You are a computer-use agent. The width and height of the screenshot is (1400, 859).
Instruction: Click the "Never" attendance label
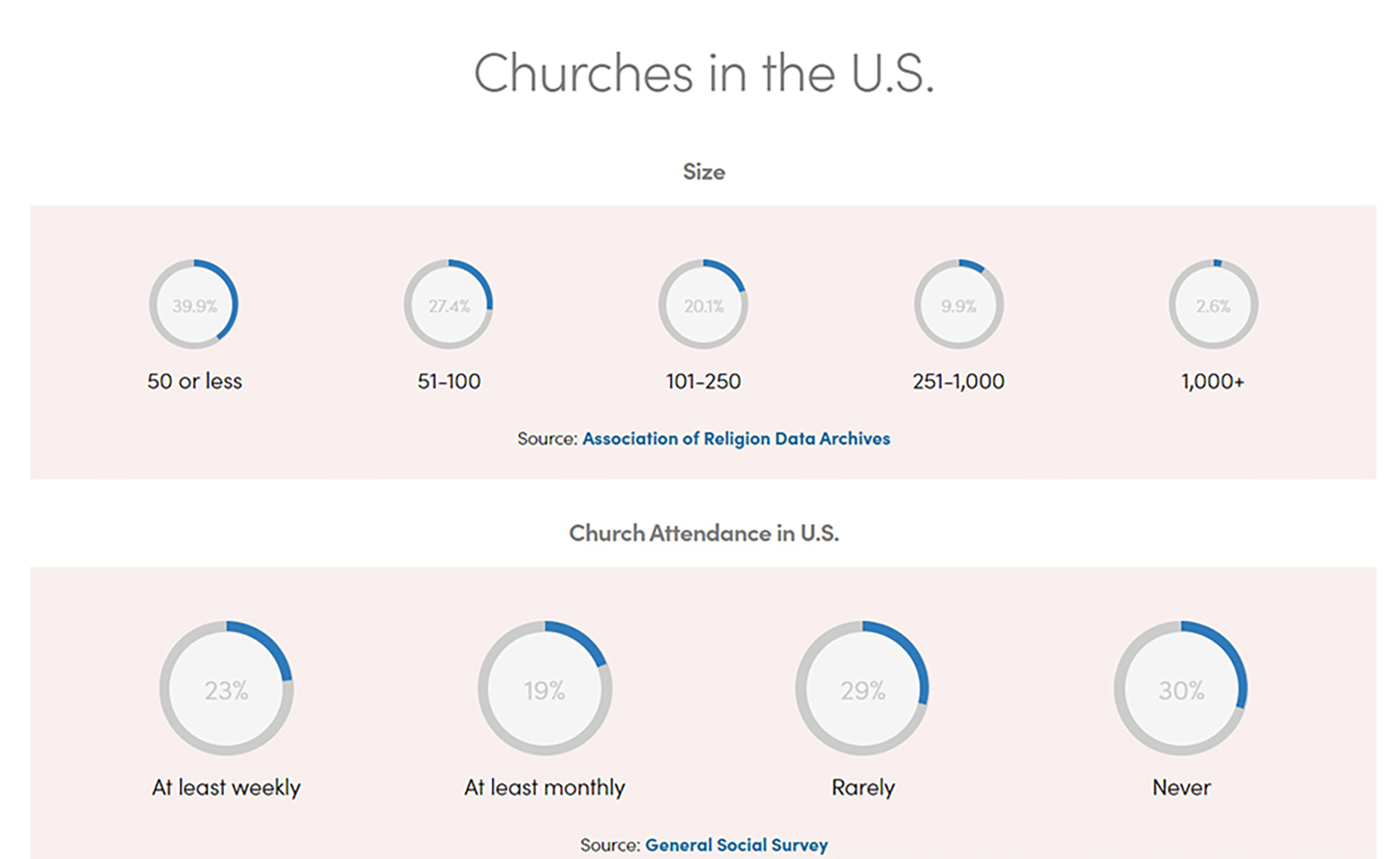pyautogui.click(x=1182, y=787)
